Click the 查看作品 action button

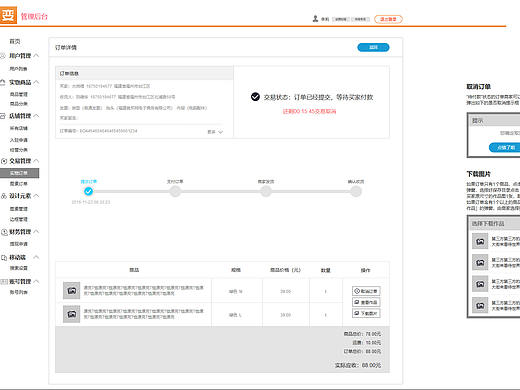[x=366, y=302]
